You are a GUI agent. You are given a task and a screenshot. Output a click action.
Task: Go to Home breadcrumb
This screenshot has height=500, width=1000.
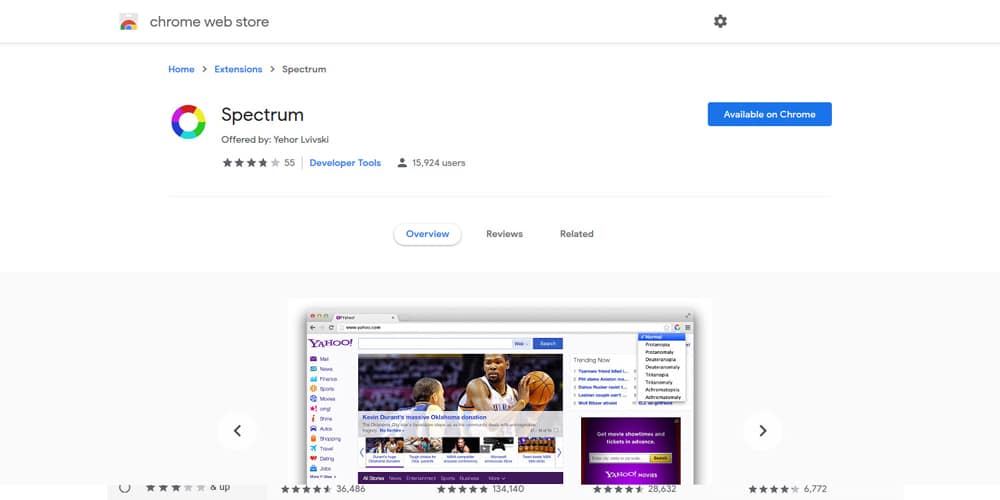click(181, 69)
